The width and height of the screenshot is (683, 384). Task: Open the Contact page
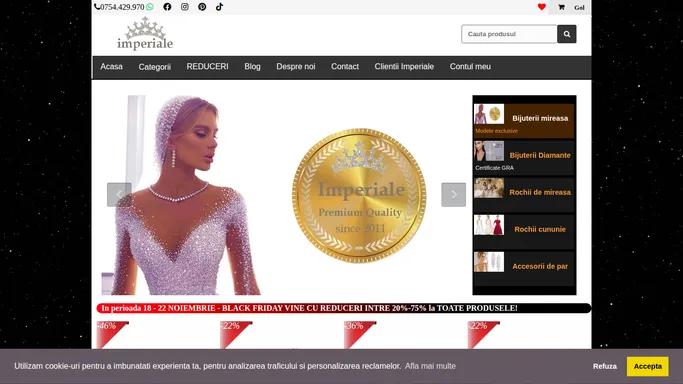(x=345, y=67)
